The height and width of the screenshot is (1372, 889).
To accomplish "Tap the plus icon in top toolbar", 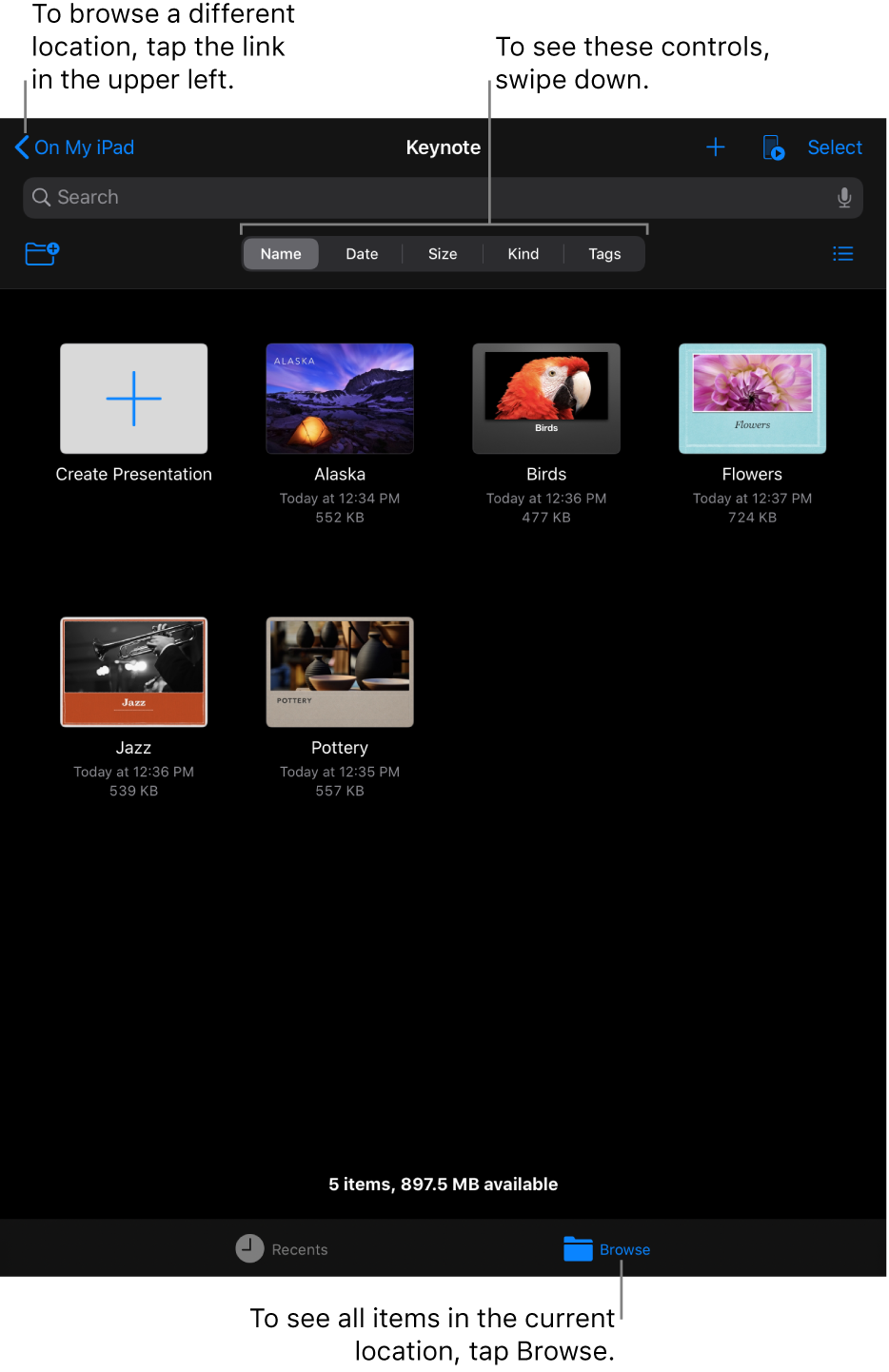I will 716,147.
